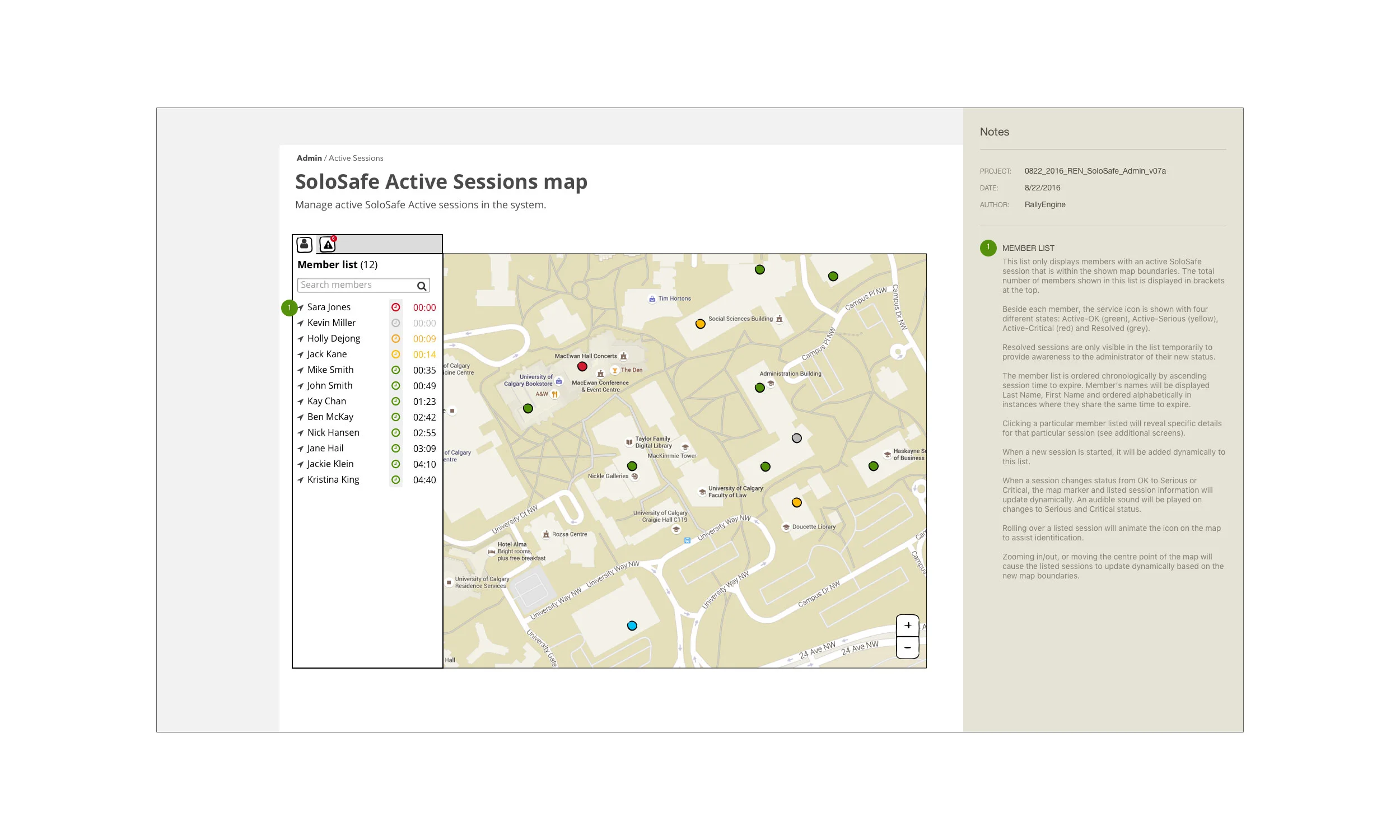Select Ben McKay in member list

click(330, 417)
